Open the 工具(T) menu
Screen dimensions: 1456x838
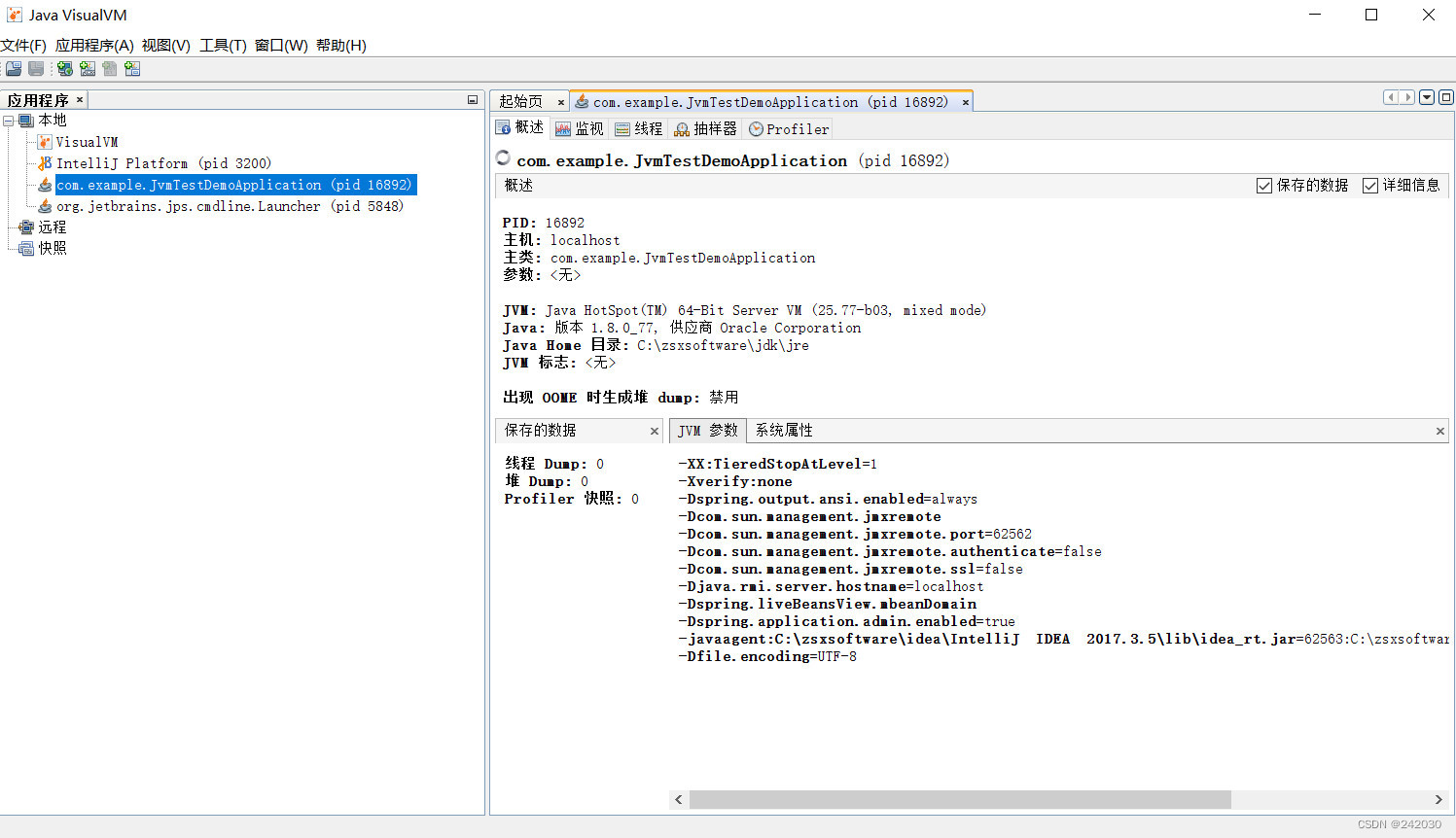(x=223, y=46)
